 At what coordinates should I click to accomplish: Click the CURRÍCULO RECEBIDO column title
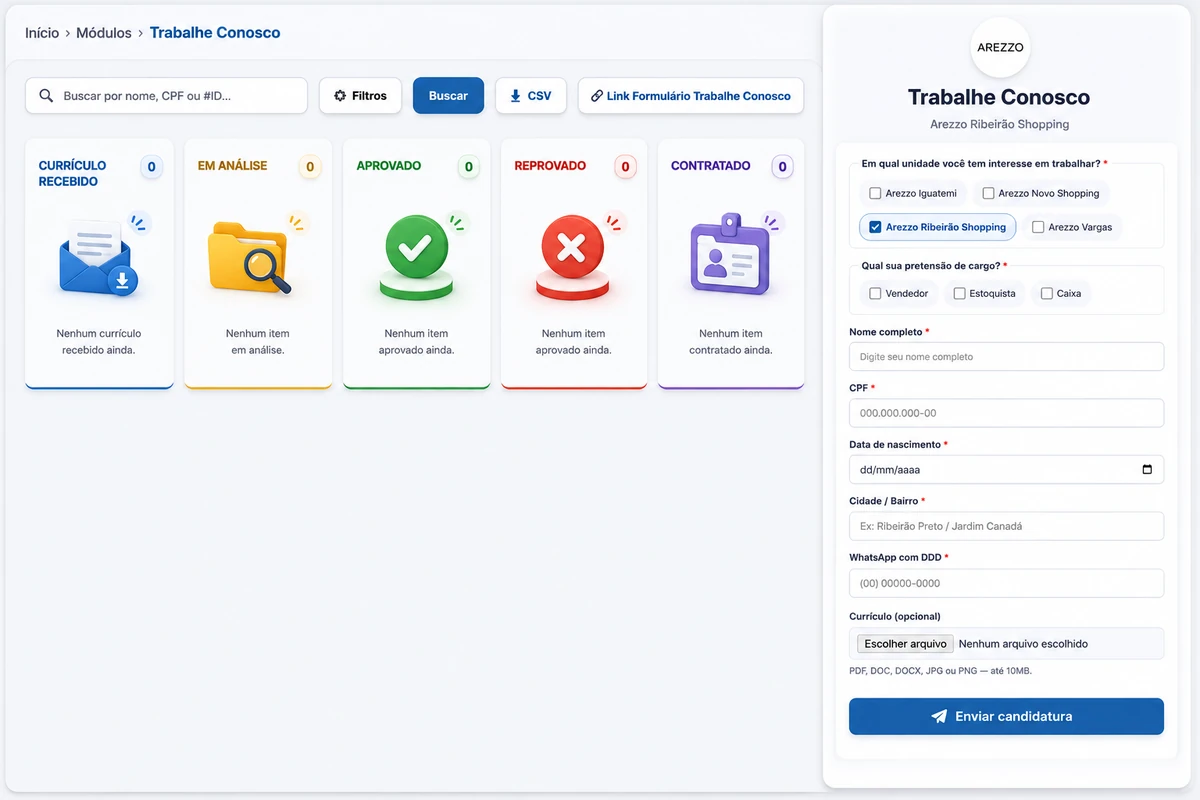pyautogui.click(x=72, y=174)
